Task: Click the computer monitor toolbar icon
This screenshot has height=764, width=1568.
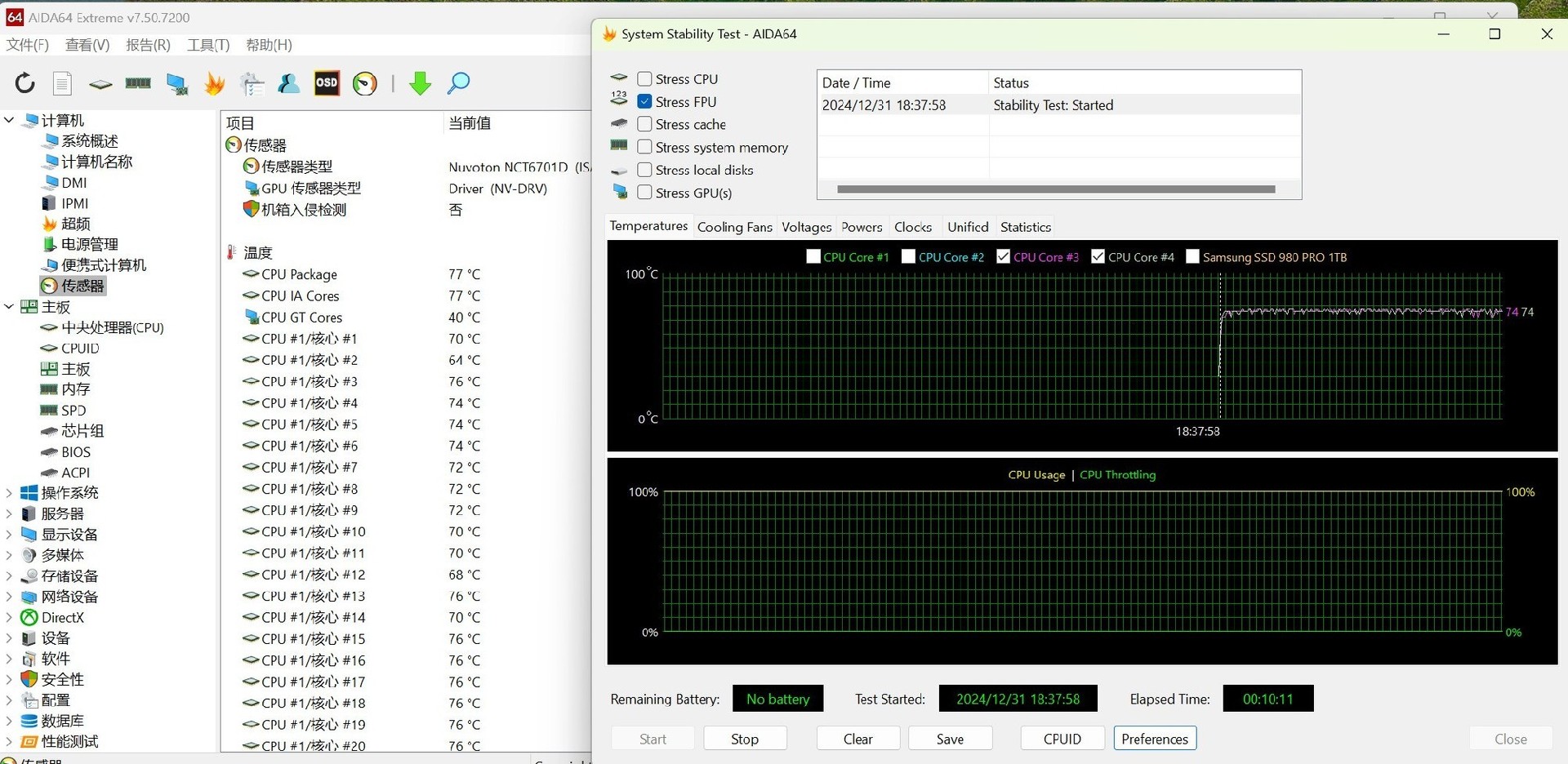Action: tap(176, 83)
